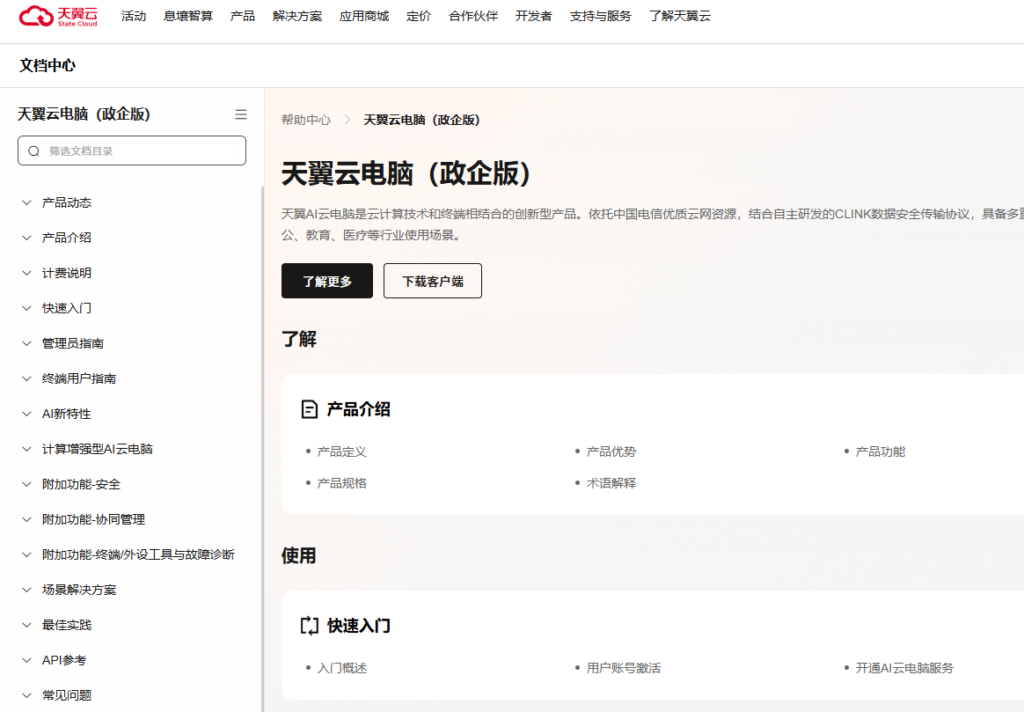
Task: Click the 下载客户端 button
Action: (432, 281)
